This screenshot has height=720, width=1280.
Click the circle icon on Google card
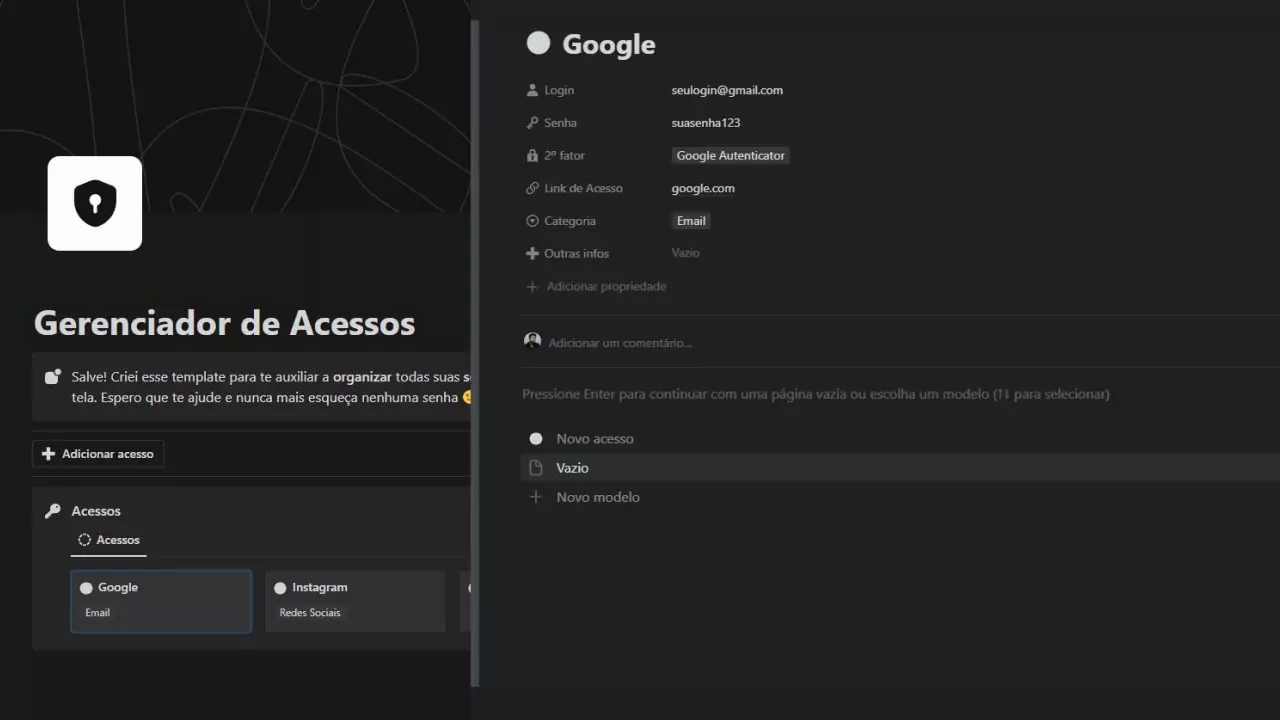coord(86,588)
